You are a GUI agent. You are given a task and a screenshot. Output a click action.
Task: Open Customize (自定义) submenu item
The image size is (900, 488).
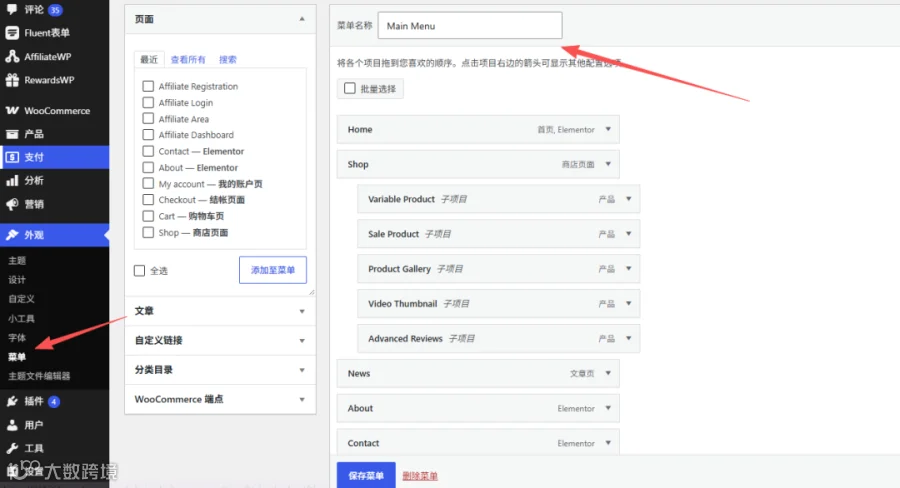tap(22, 299)
